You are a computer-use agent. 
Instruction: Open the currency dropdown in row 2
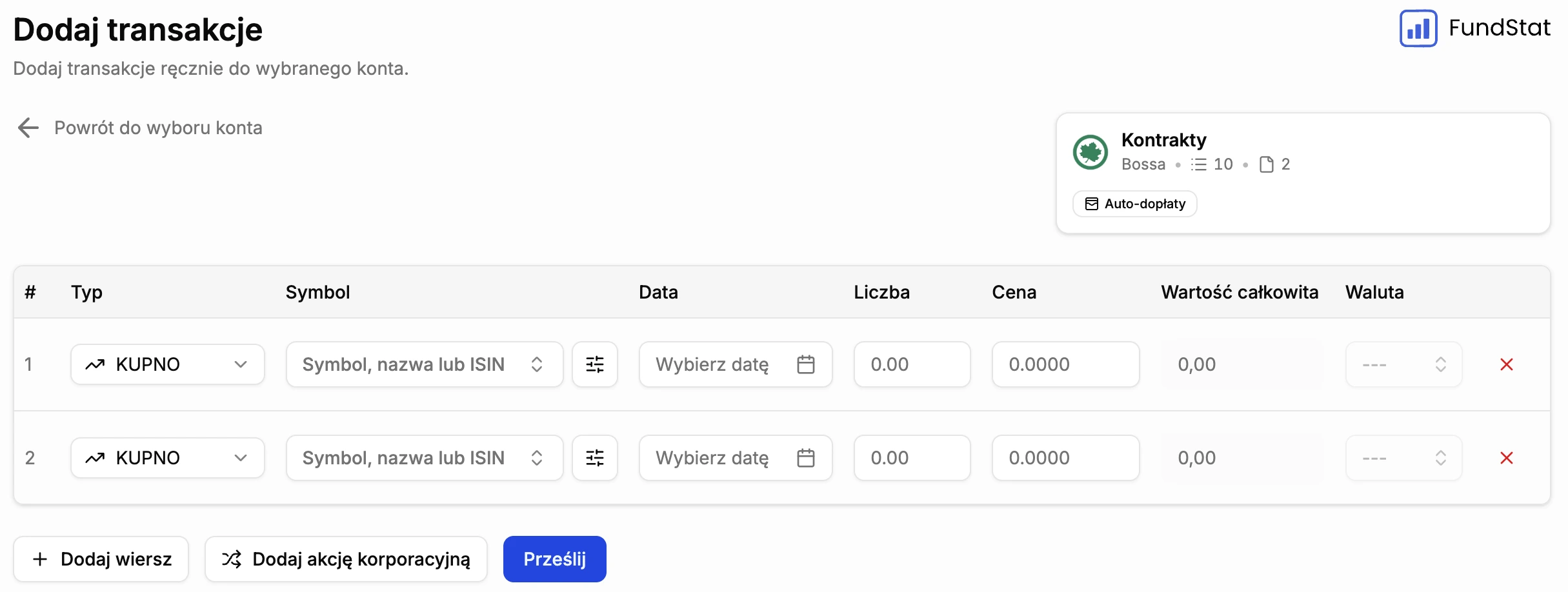click(1403, 458)
